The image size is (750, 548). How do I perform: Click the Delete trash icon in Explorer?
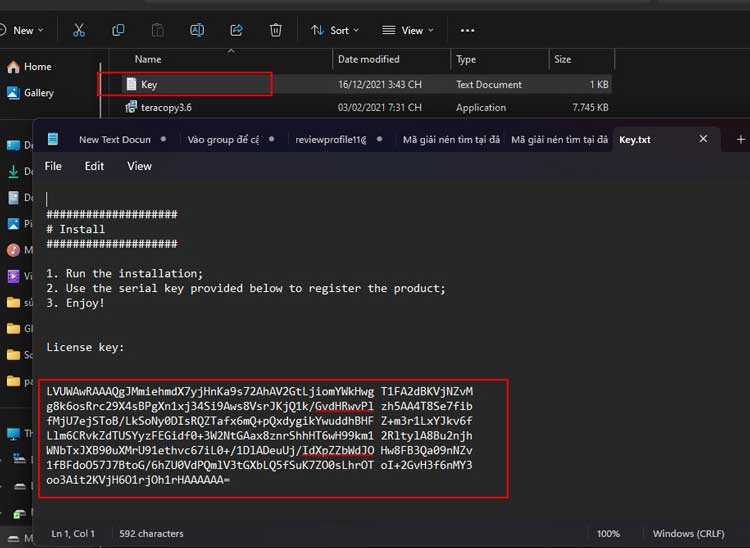coord(276,30)
